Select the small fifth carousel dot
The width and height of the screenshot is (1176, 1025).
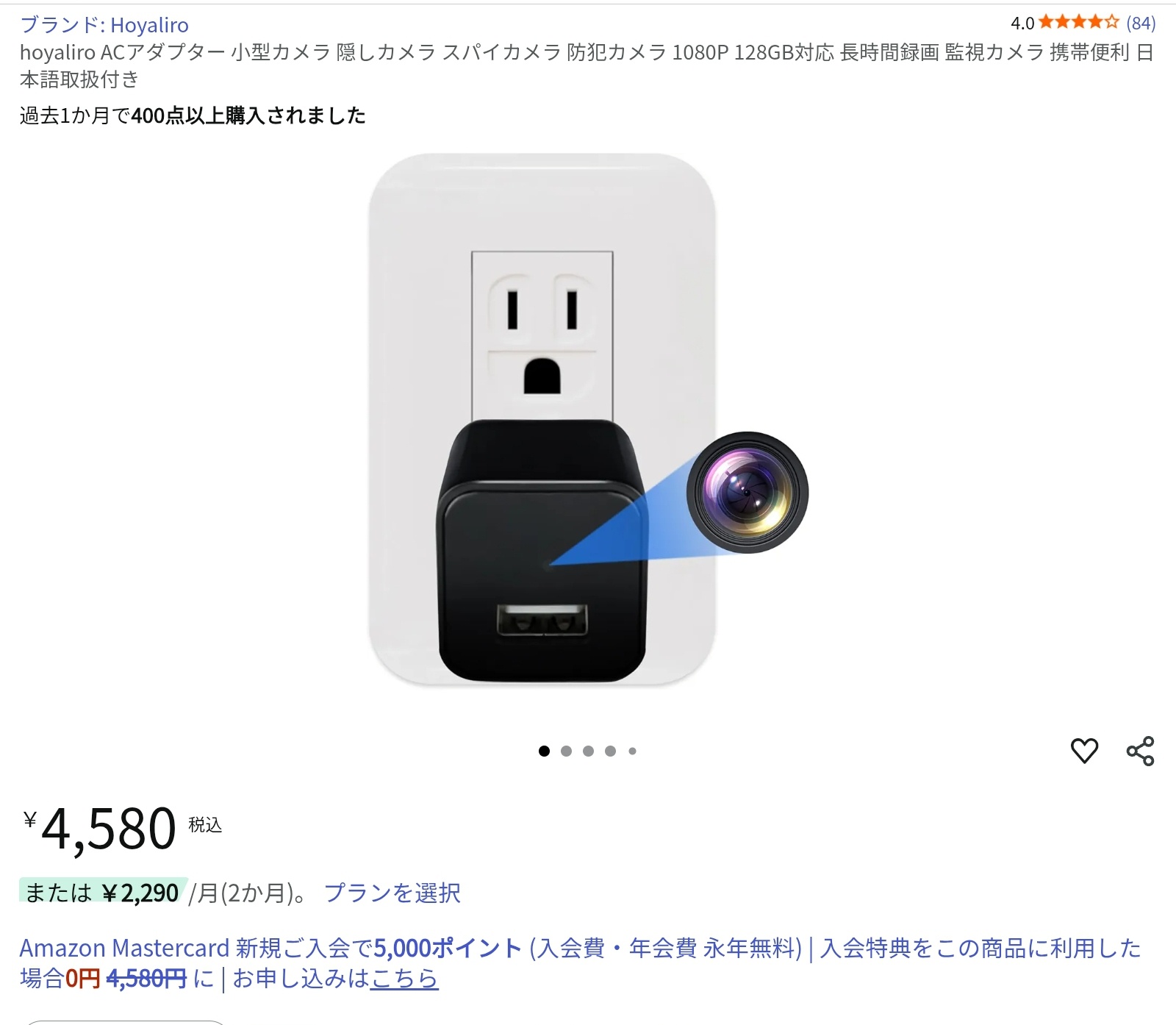(632, 751)
